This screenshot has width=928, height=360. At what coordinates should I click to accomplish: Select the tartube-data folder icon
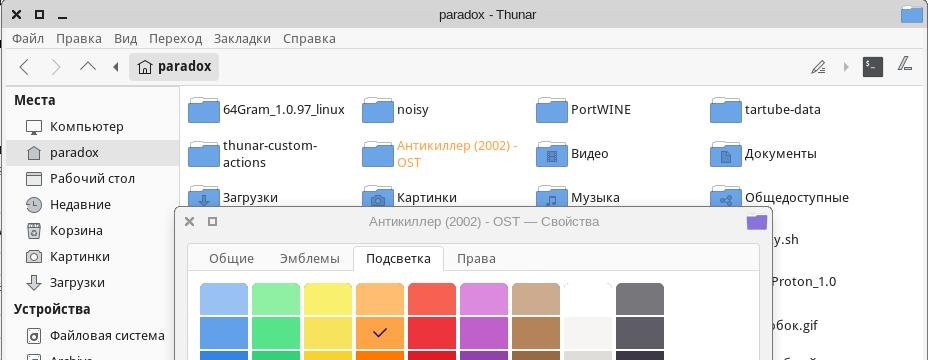(x=726, y=110)
